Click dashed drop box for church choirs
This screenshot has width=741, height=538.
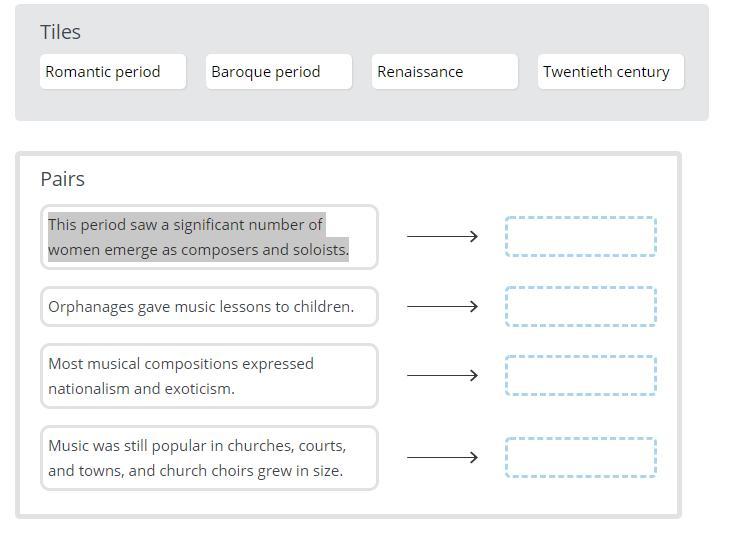(x=580, y=458)
